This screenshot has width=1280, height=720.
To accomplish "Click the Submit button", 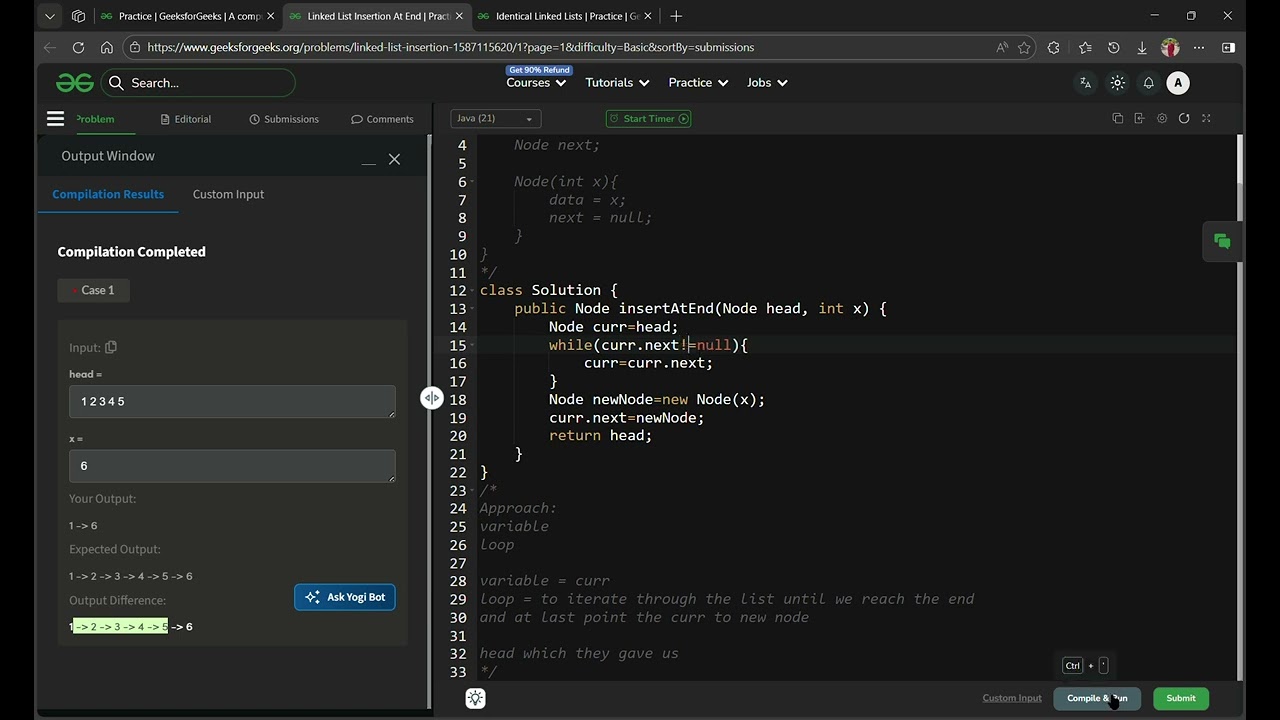I will (1180, 698).
